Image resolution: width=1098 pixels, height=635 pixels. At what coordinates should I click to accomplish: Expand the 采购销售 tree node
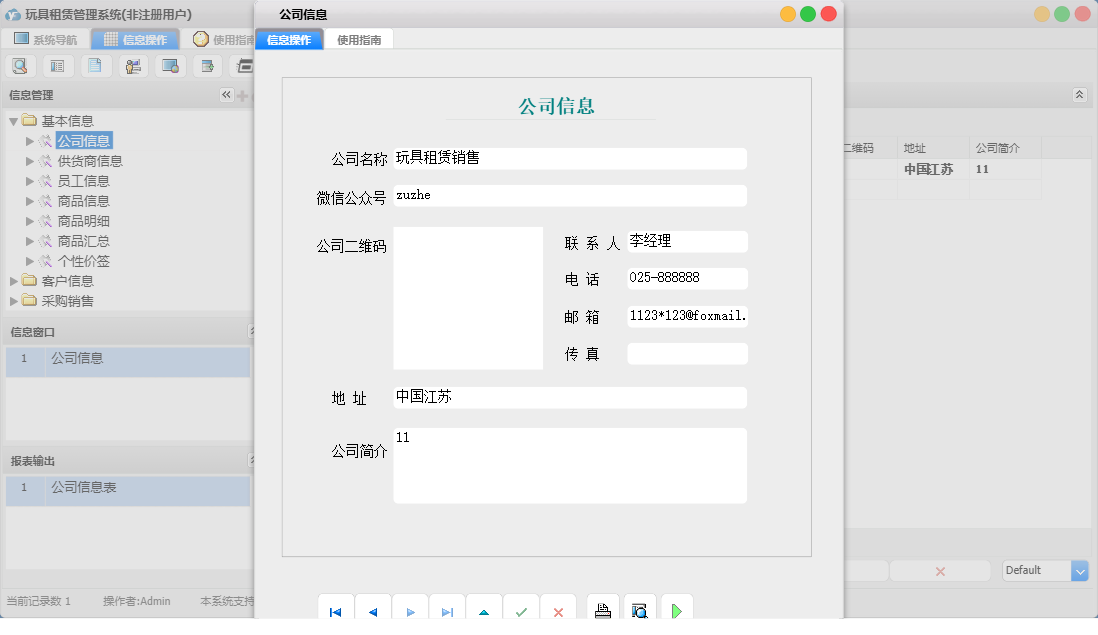(x=13, y=301)
